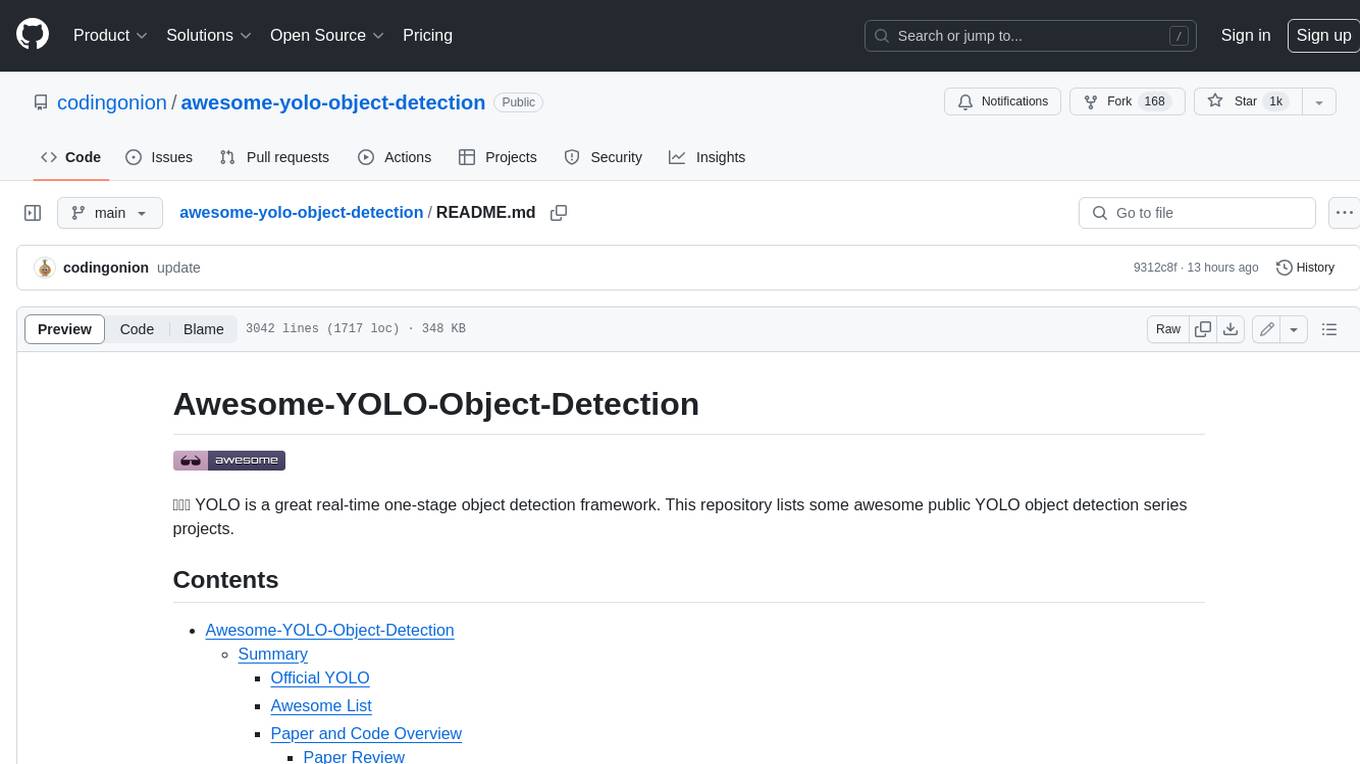Copy the README.md file path

pos(559,213)
